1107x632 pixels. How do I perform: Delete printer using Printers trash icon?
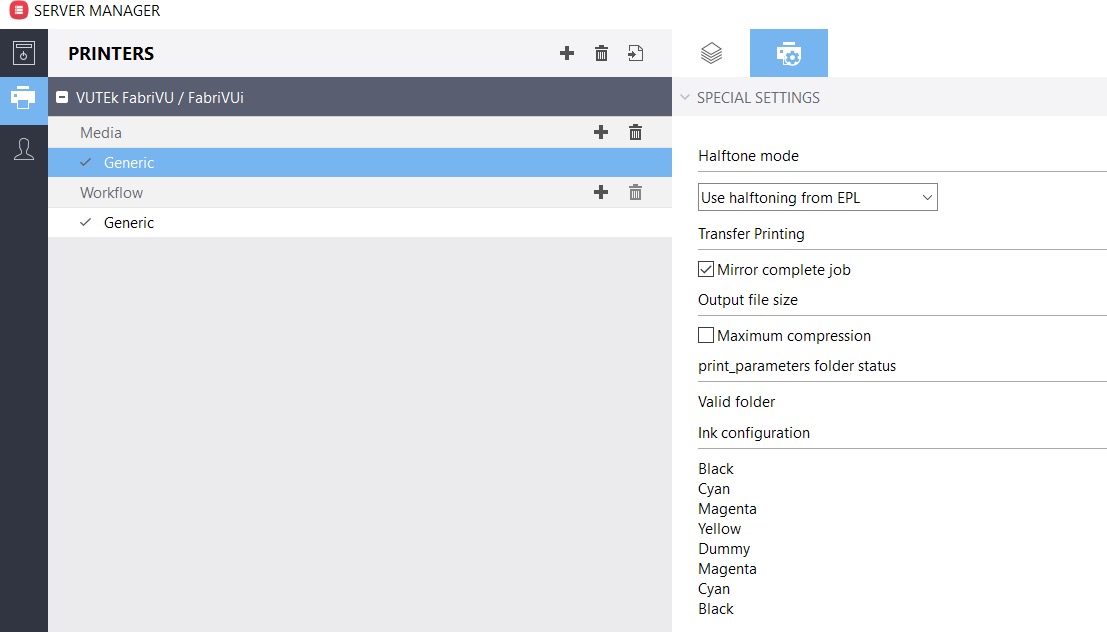602,53
